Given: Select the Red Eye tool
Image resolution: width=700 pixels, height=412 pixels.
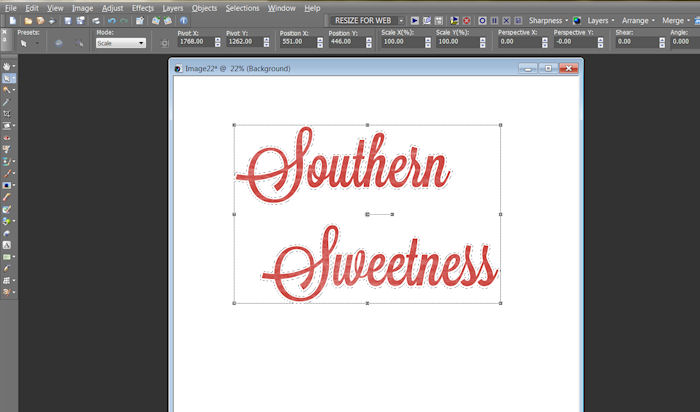Looking at the screenshot, I should point(7,137).
